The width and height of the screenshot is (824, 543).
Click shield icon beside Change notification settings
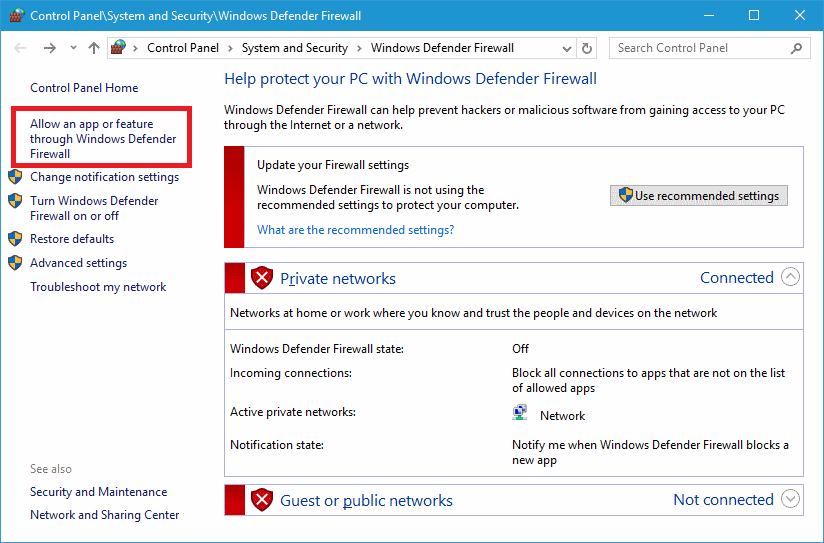pos(15,177)
